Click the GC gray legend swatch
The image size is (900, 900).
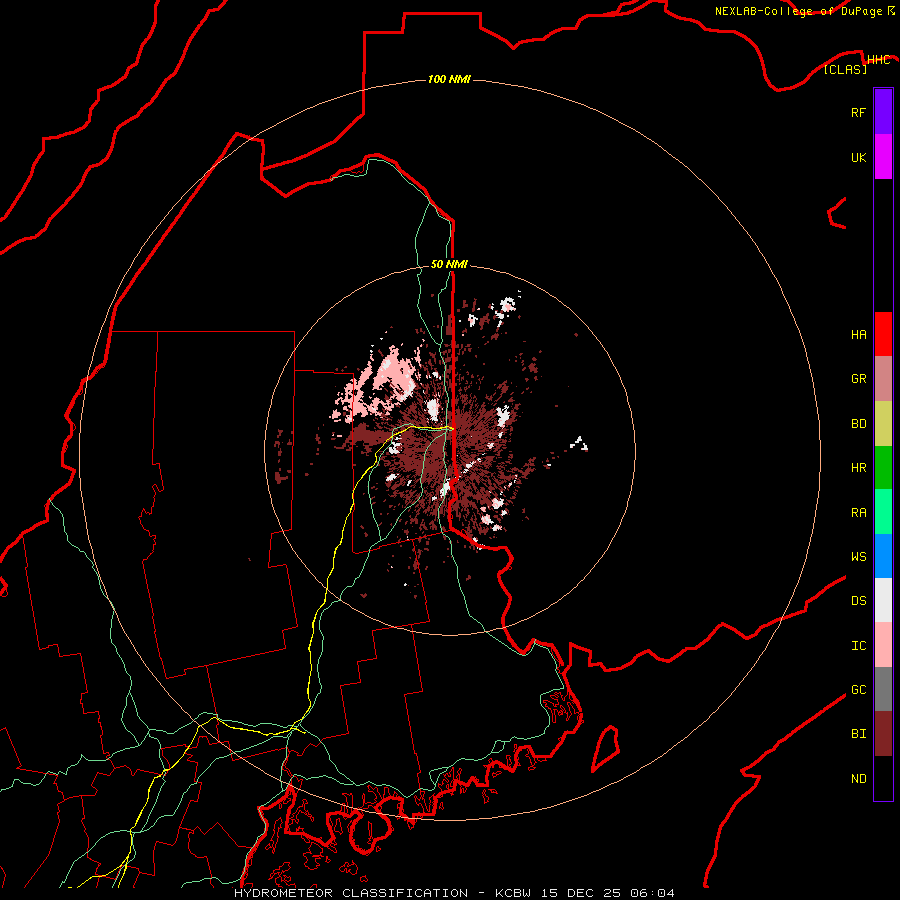pyautogui.click(x=883, y=689)
